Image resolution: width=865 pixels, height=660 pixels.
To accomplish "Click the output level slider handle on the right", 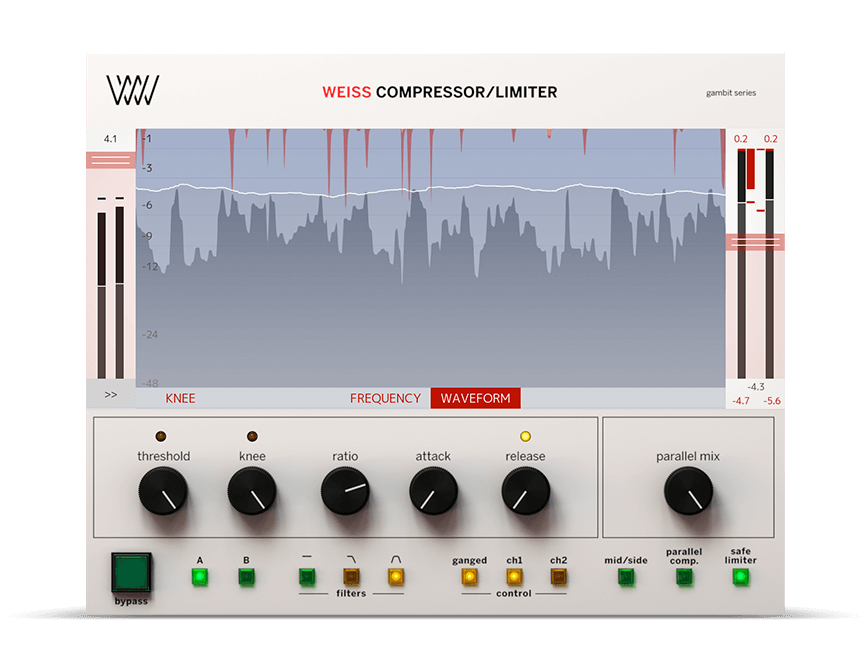I will click(755, 242).
